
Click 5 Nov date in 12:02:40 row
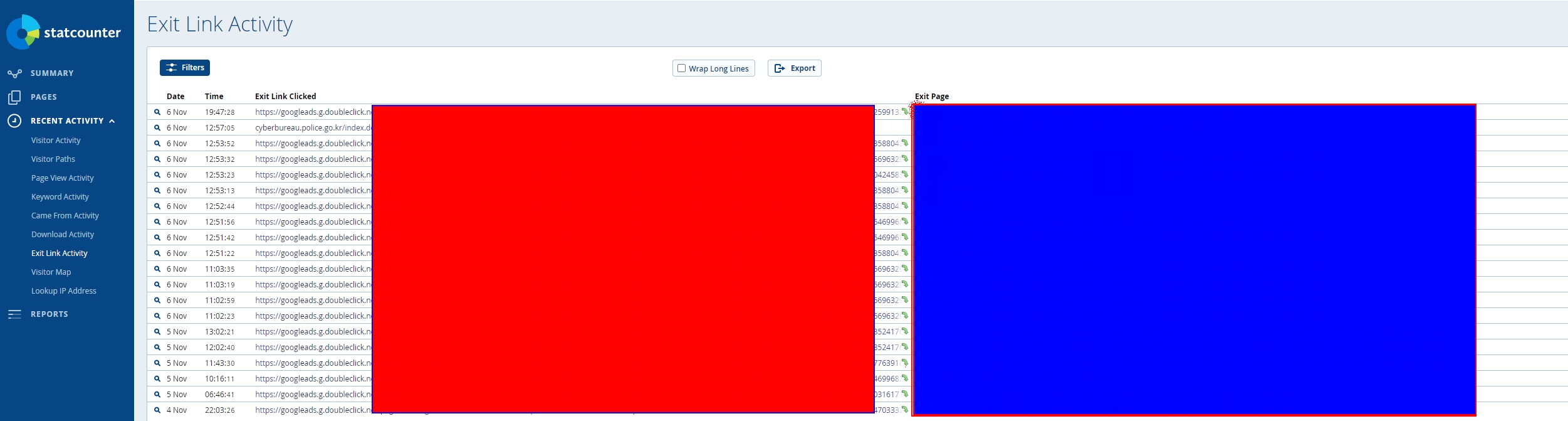(177, 348)
